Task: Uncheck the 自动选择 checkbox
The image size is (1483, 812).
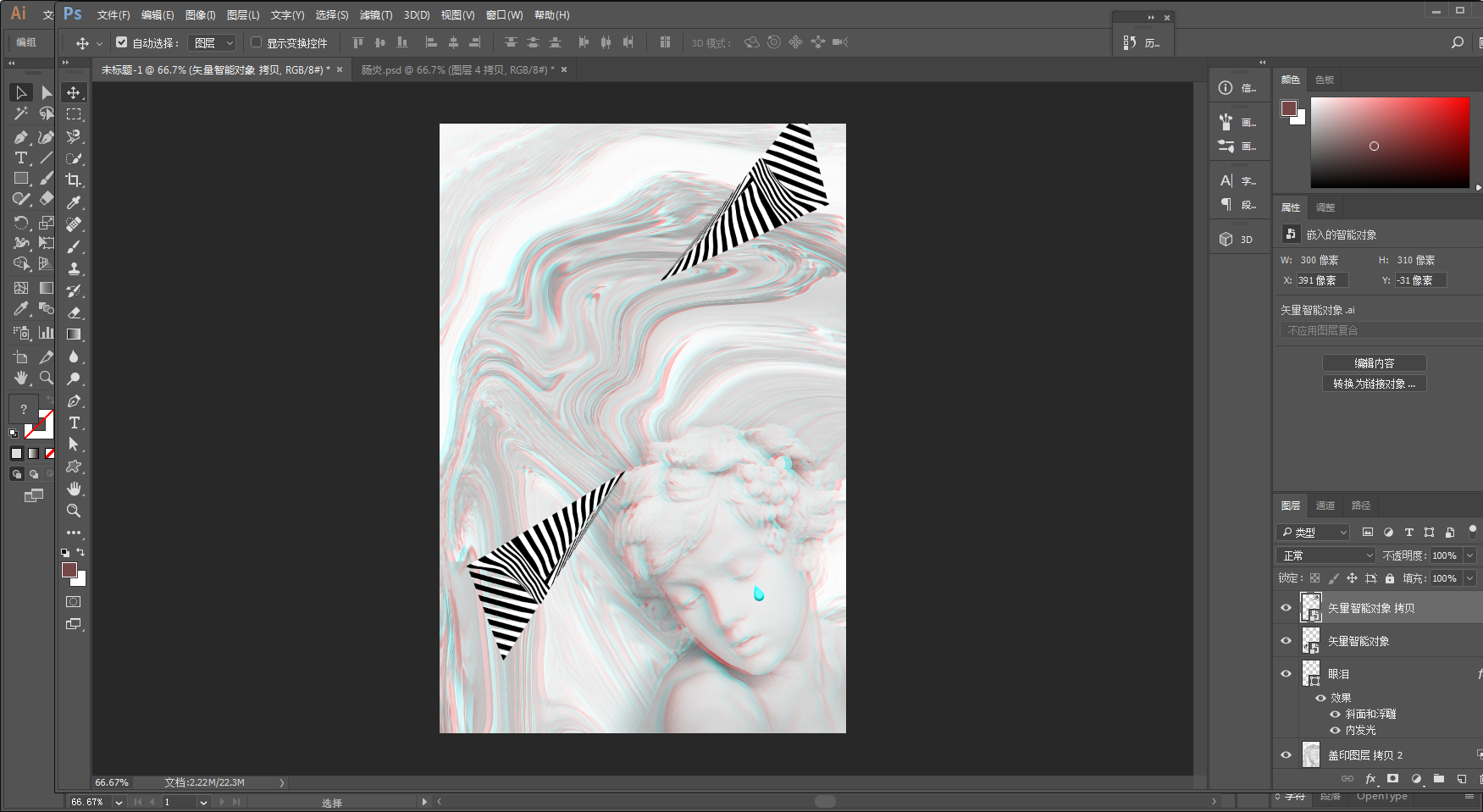Action: point(122,42)
